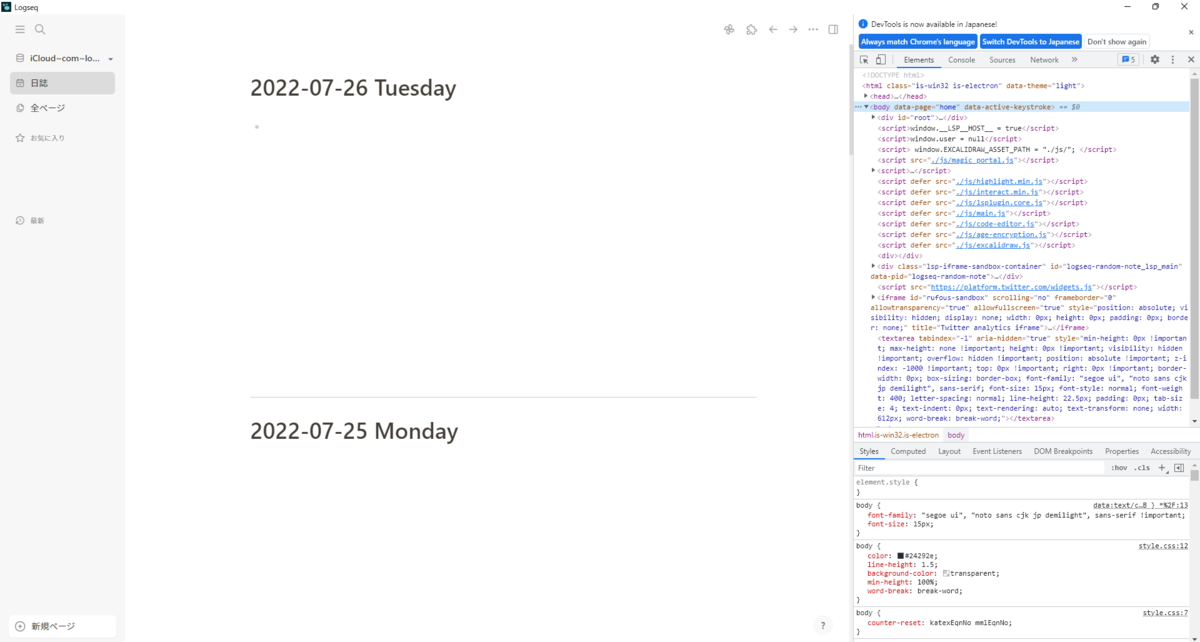
Task: Open the plugins puzzle-piece icon
Action: [751, 30]
